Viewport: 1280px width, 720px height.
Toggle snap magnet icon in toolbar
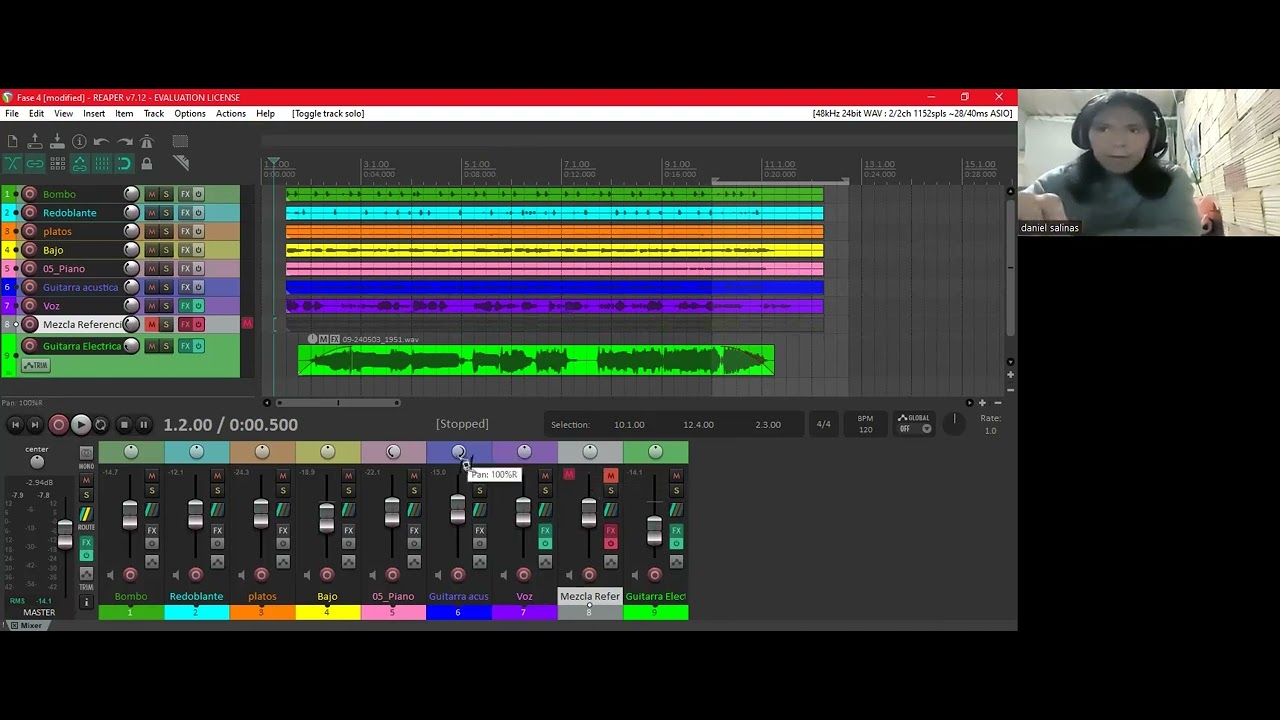(124, 163)
